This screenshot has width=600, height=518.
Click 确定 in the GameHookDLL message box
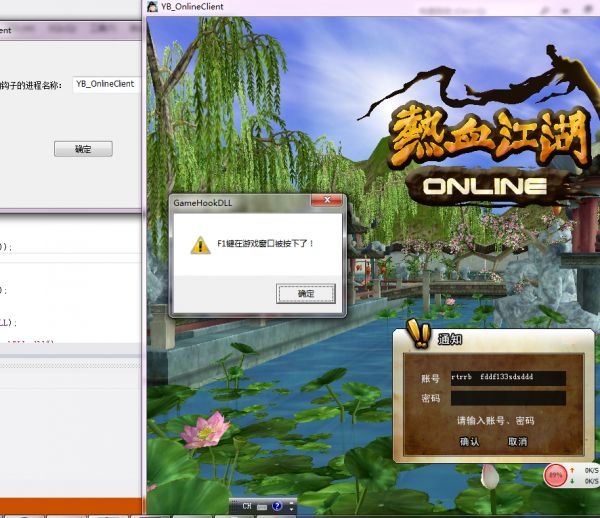[305, 293]
